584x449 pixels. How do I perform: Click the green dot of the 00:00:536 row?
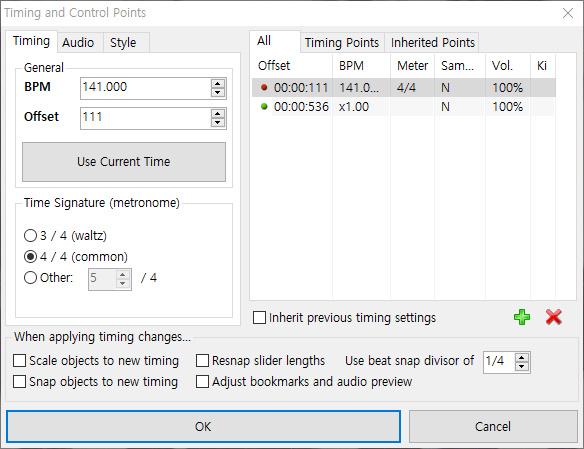[x=264, y=106]
